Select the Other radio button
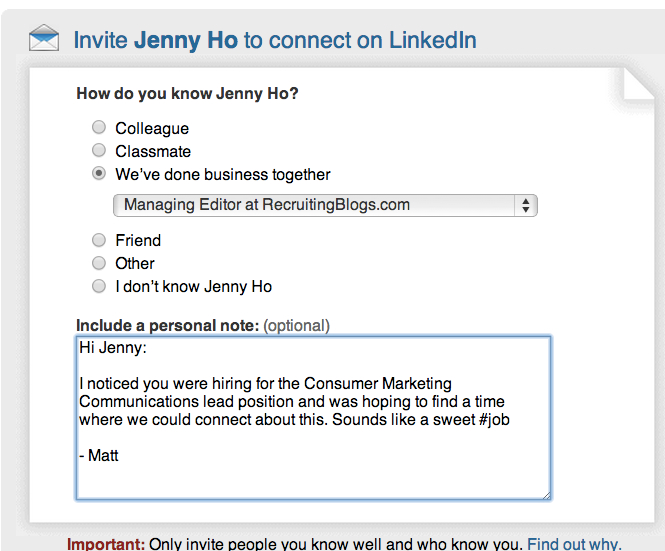Screen dimensions: 665x551 (x=98, y=263)
